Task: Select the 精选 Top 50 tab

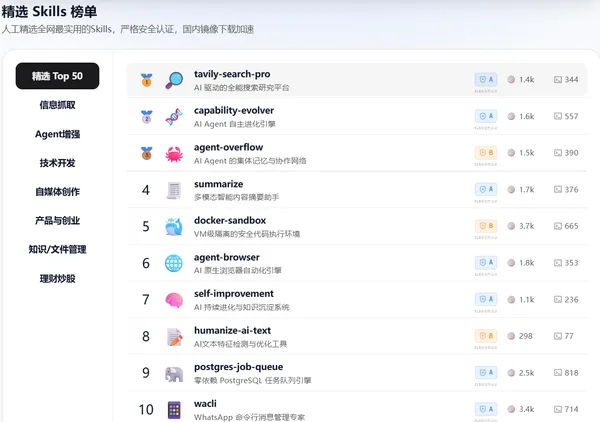Action: point(57,76)
